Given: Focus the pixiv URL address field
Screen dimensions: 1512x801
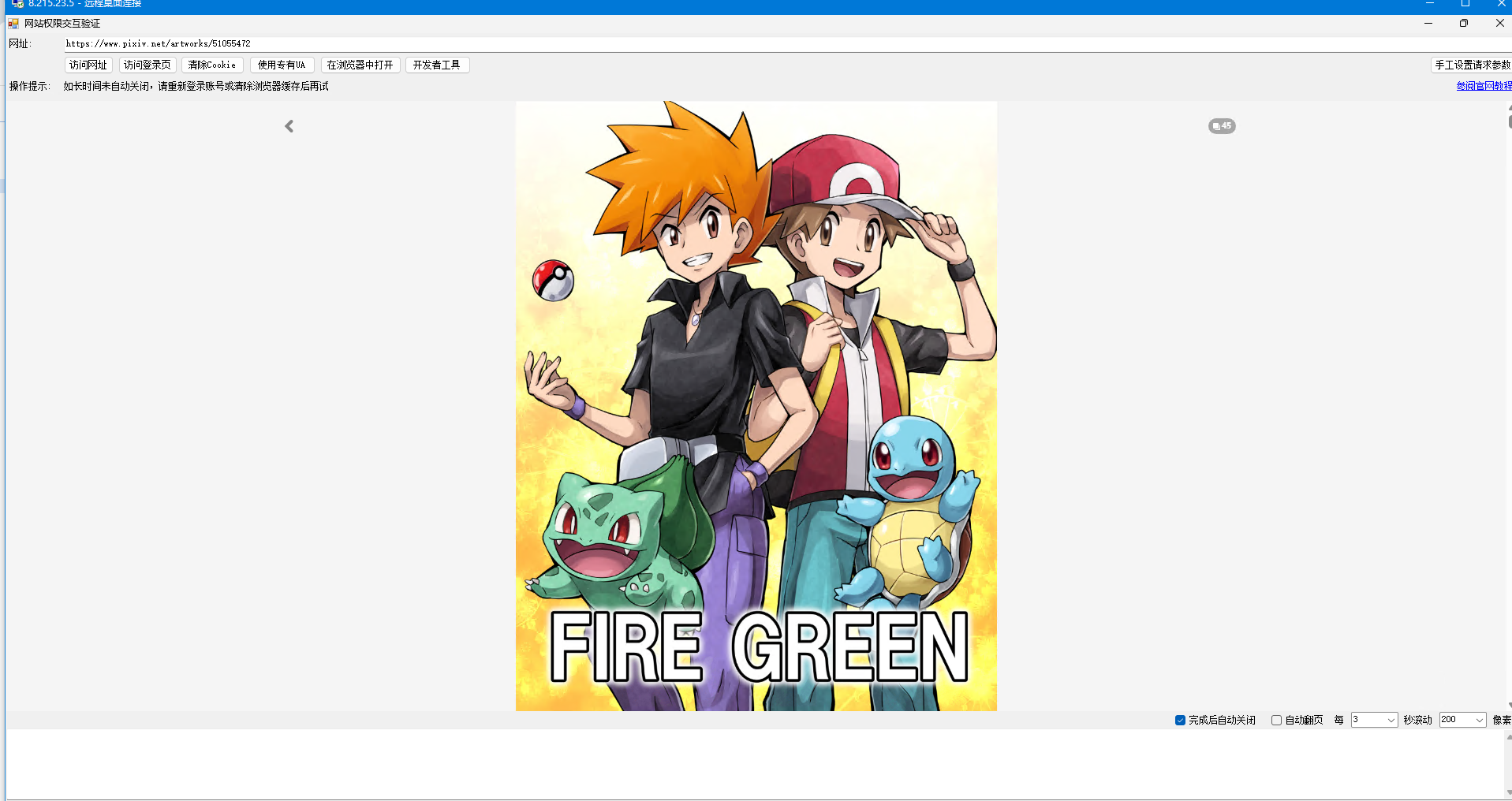Looking at the screenshot, I should pos(787,44).
